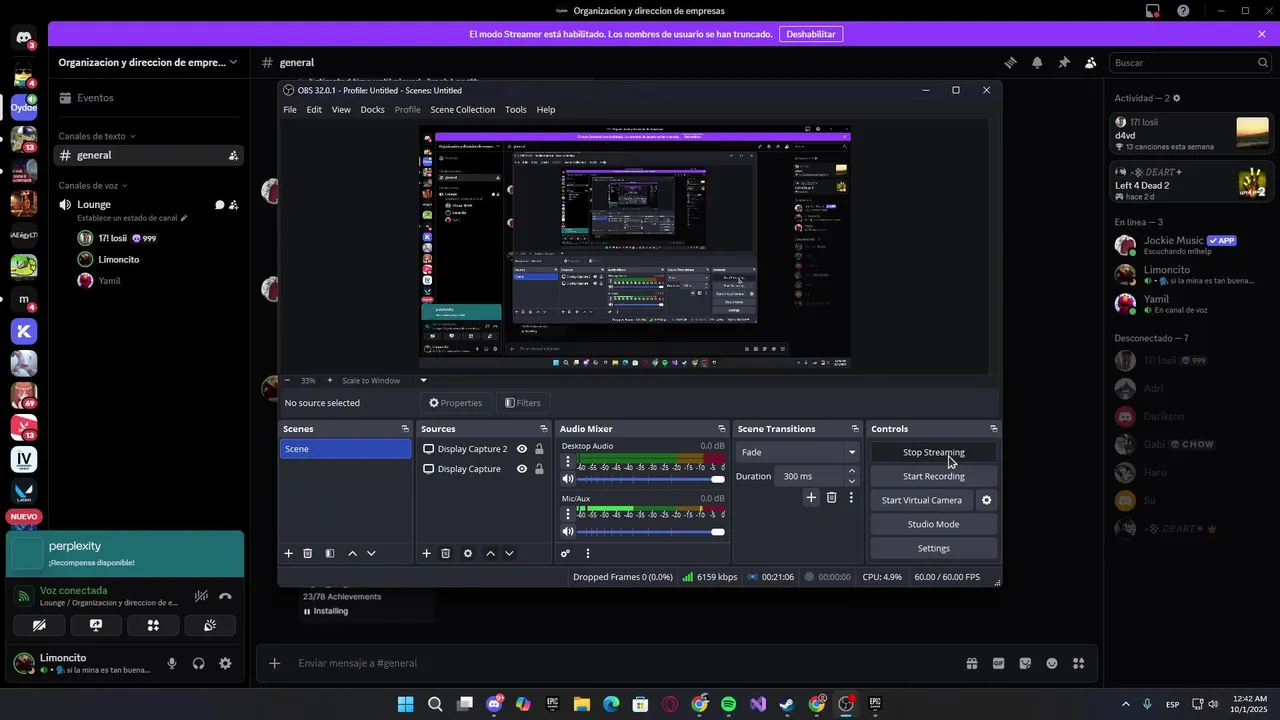
Task: Open Discord user settings gear
Action: pyautogui.click(x=226, y=663)
